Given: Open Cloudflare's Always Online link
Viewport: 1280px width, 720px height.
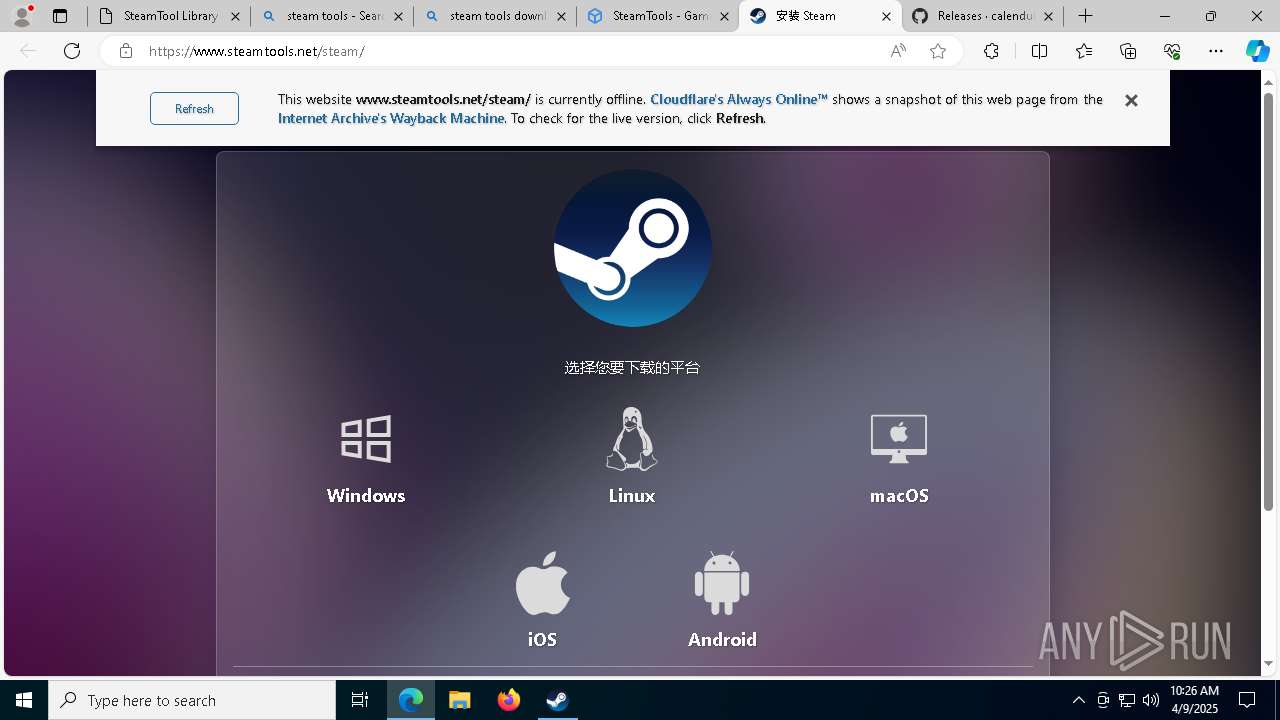Looking at the screenshot, I should (x=739, y=99).
